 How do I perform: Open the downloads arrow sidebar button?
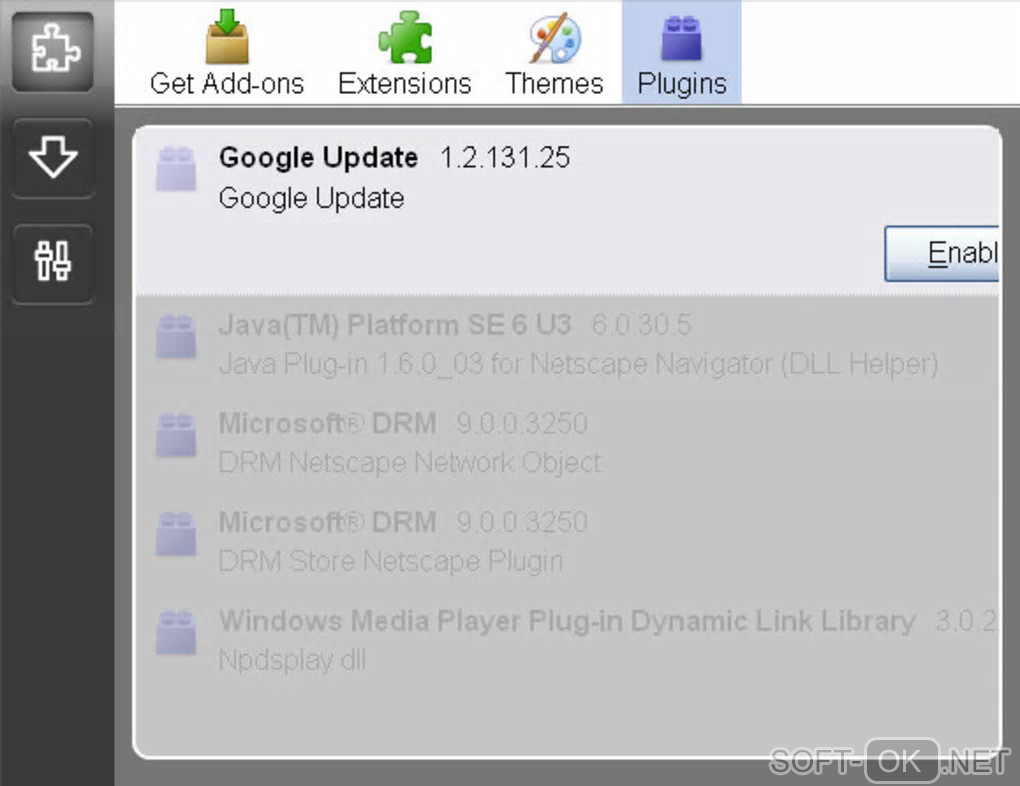53,158
